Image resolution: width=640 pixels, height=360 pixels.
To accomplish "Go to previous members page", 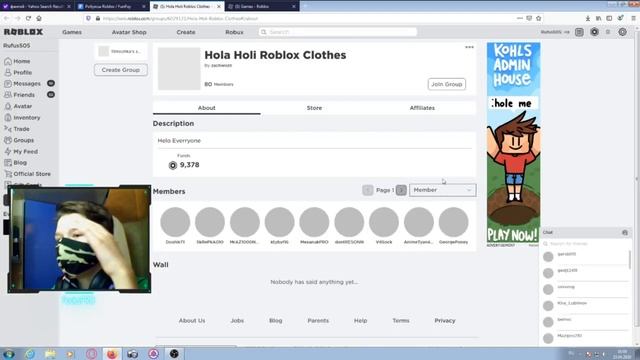I will 368,190.
